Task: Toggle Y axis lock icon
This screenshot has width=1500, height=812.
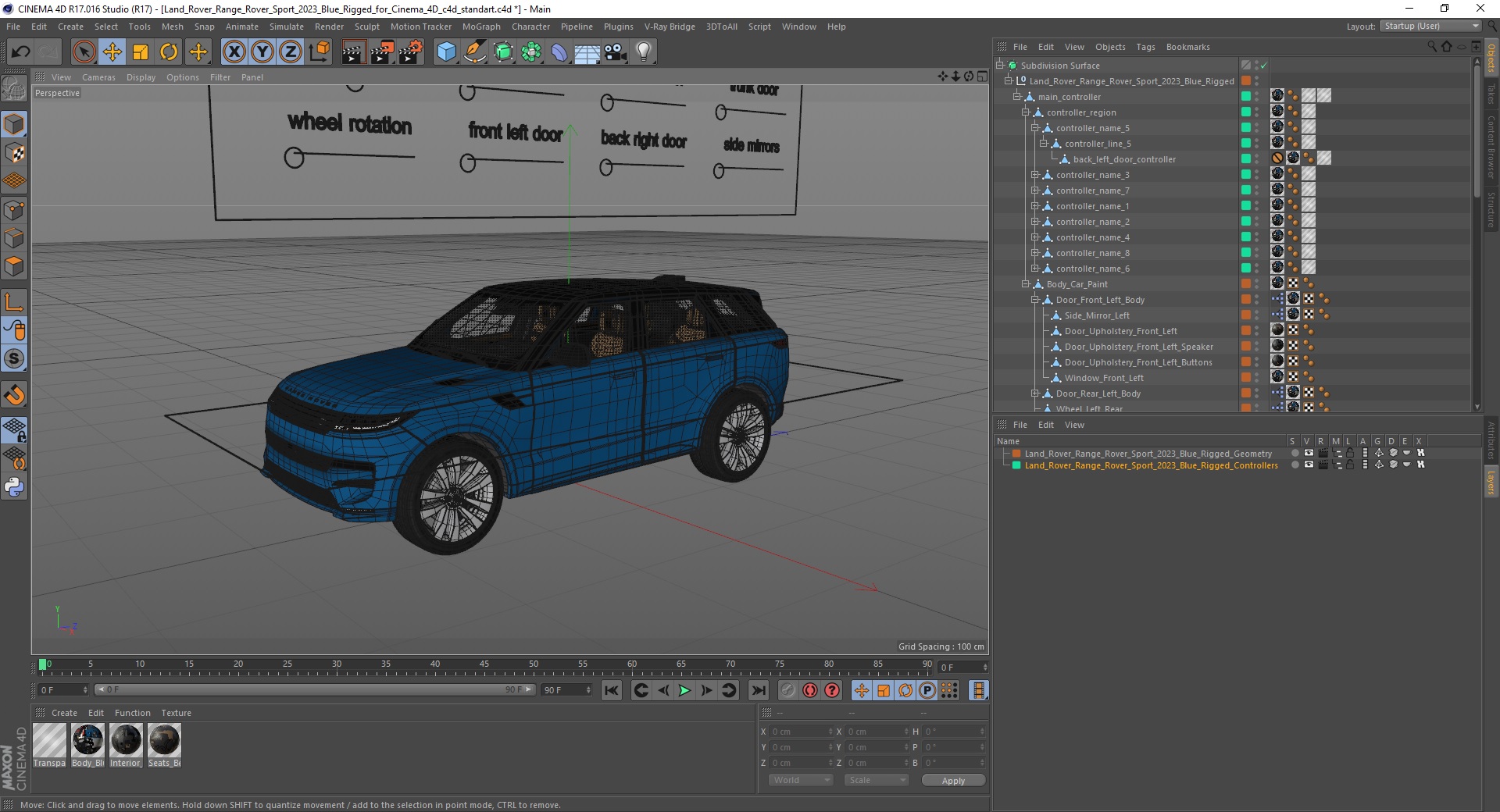Action: tap(262, 52)
